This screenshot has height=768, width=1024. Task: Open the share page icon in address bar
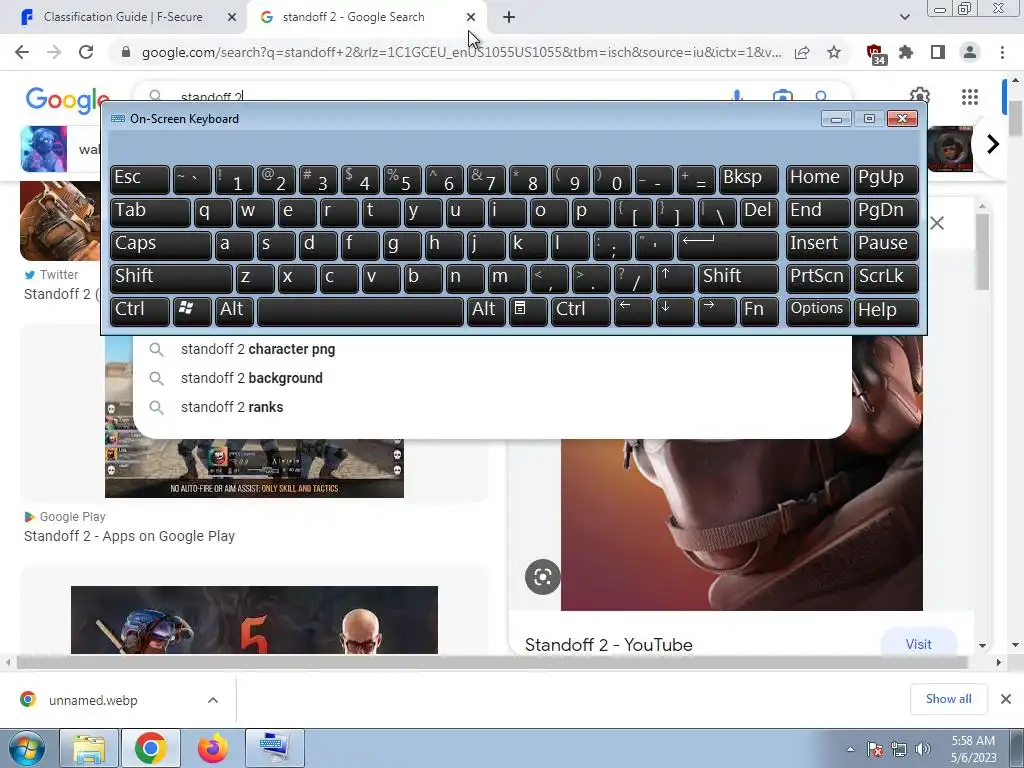pos(802,52)
